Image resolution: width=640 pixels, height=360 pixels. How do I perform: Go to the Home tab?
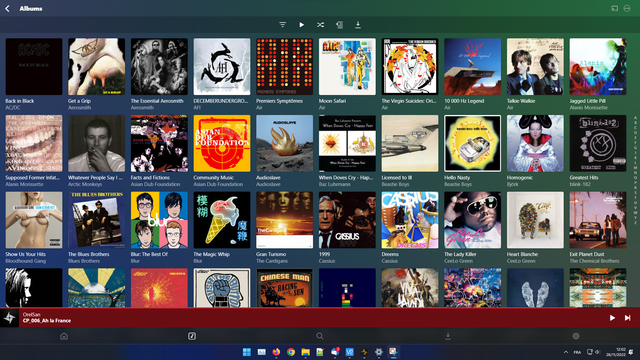[x=64, y=336]
